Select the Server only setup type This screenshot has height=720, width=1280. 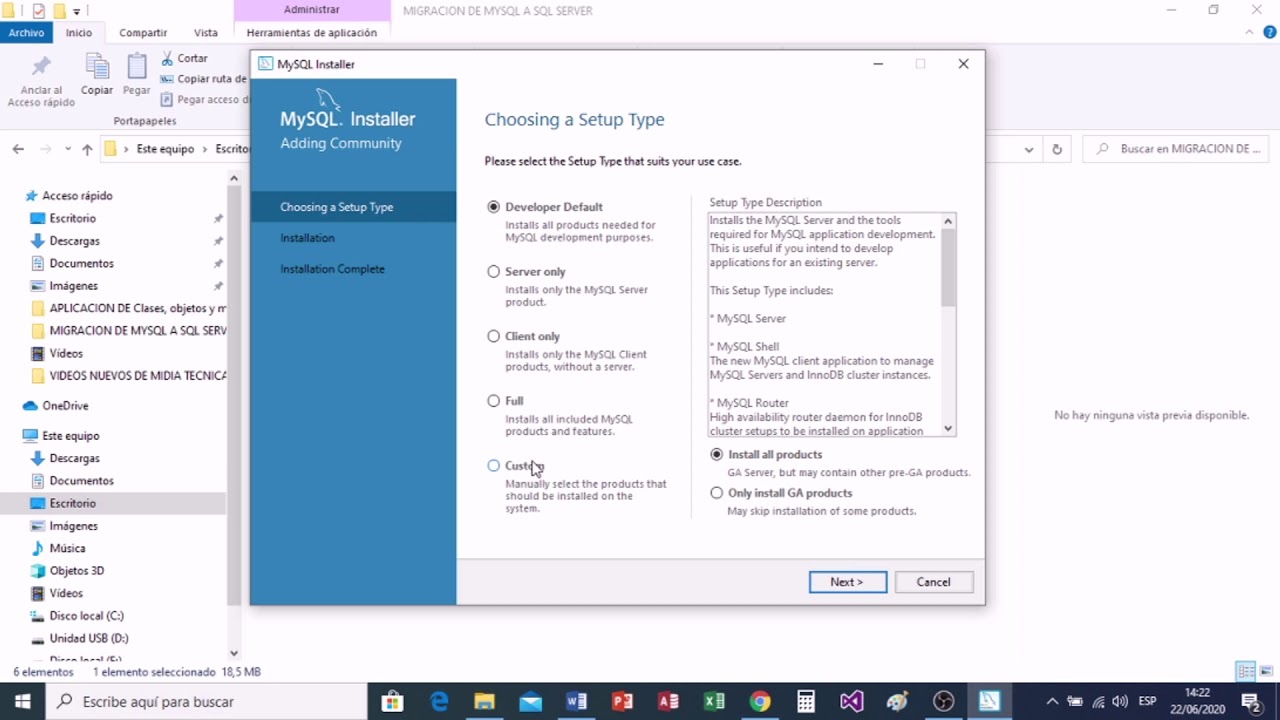493,272
